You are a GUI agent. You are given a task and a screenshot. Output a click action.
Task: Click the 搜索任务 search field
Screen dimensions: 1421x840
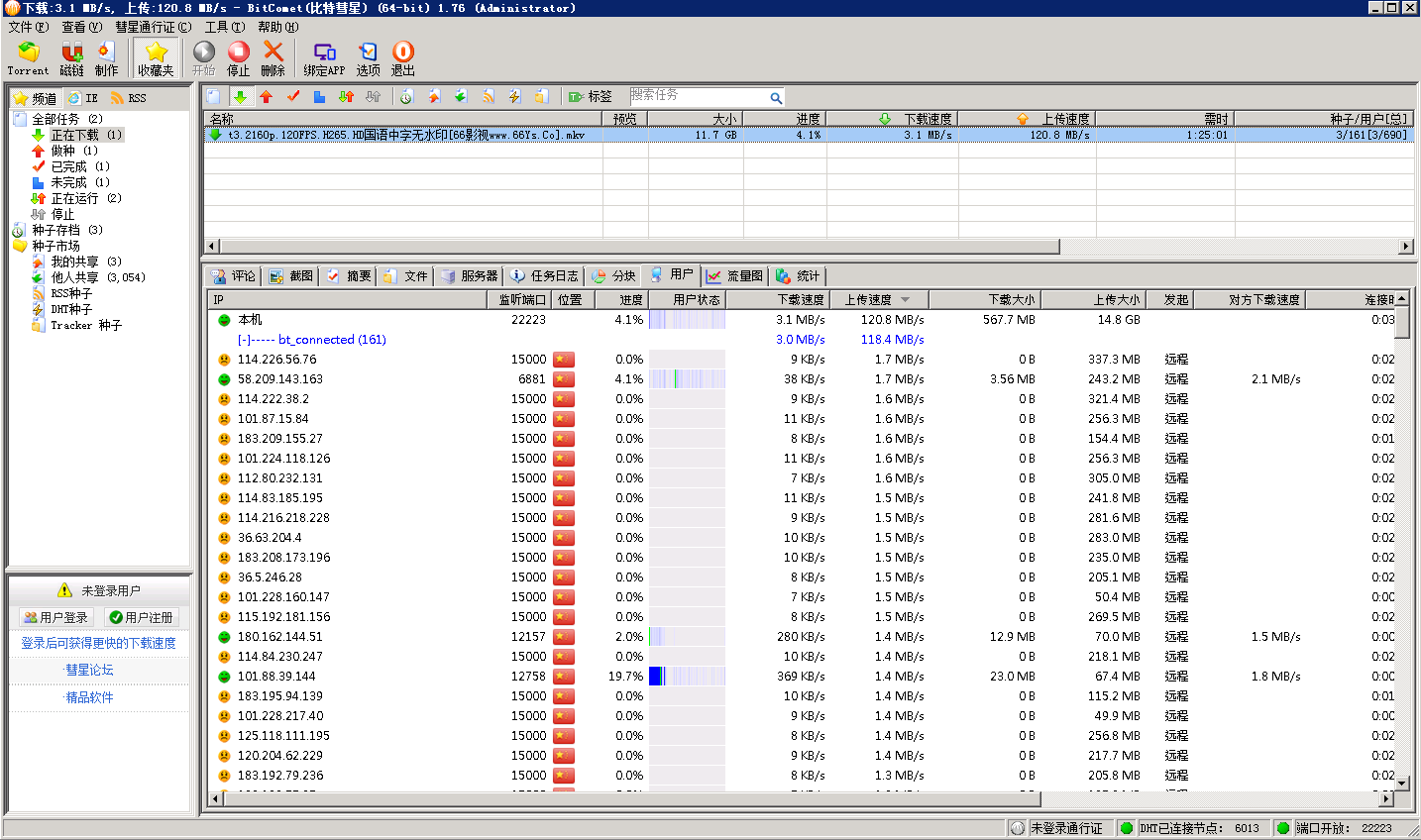click(x=699, y=96)
